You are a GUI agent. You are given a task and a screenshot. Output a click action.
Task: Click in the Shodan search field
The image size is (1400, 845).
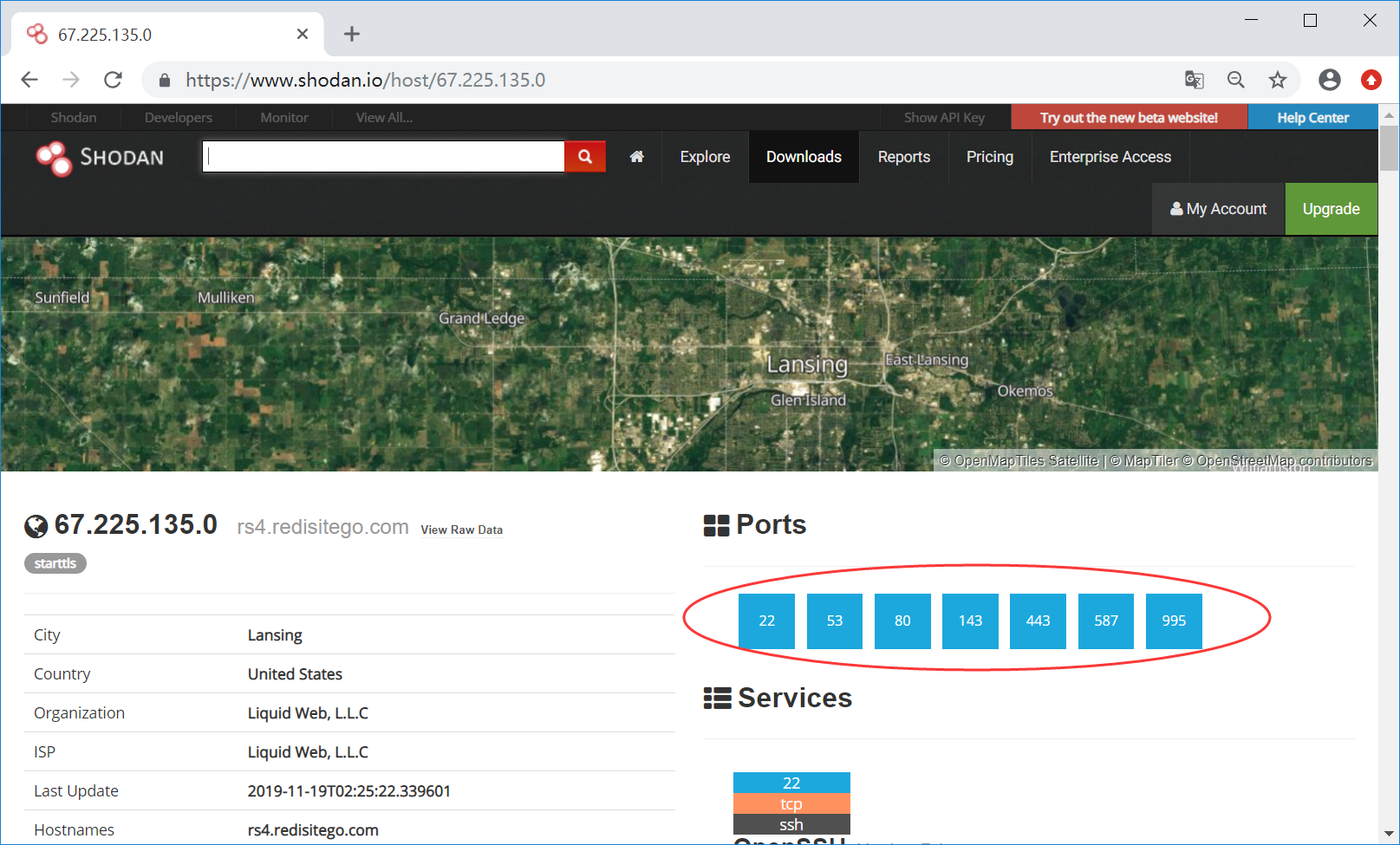(x=383, y=157)
